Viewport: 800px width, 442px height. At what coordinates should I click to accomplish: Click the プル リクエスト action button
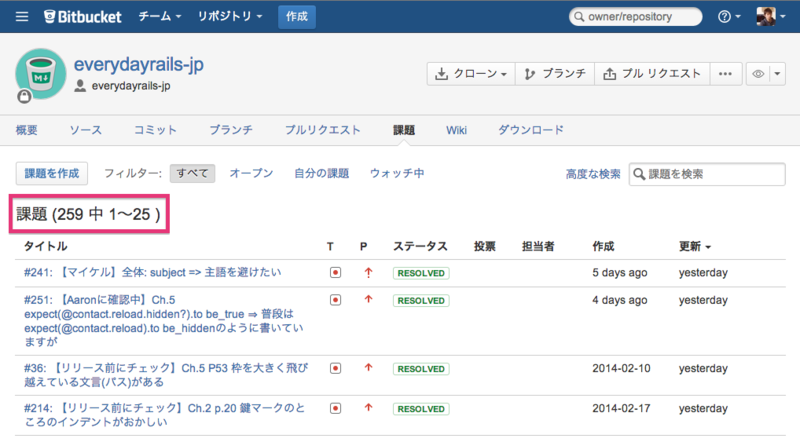pyautogui.click(x=653, y=74)
